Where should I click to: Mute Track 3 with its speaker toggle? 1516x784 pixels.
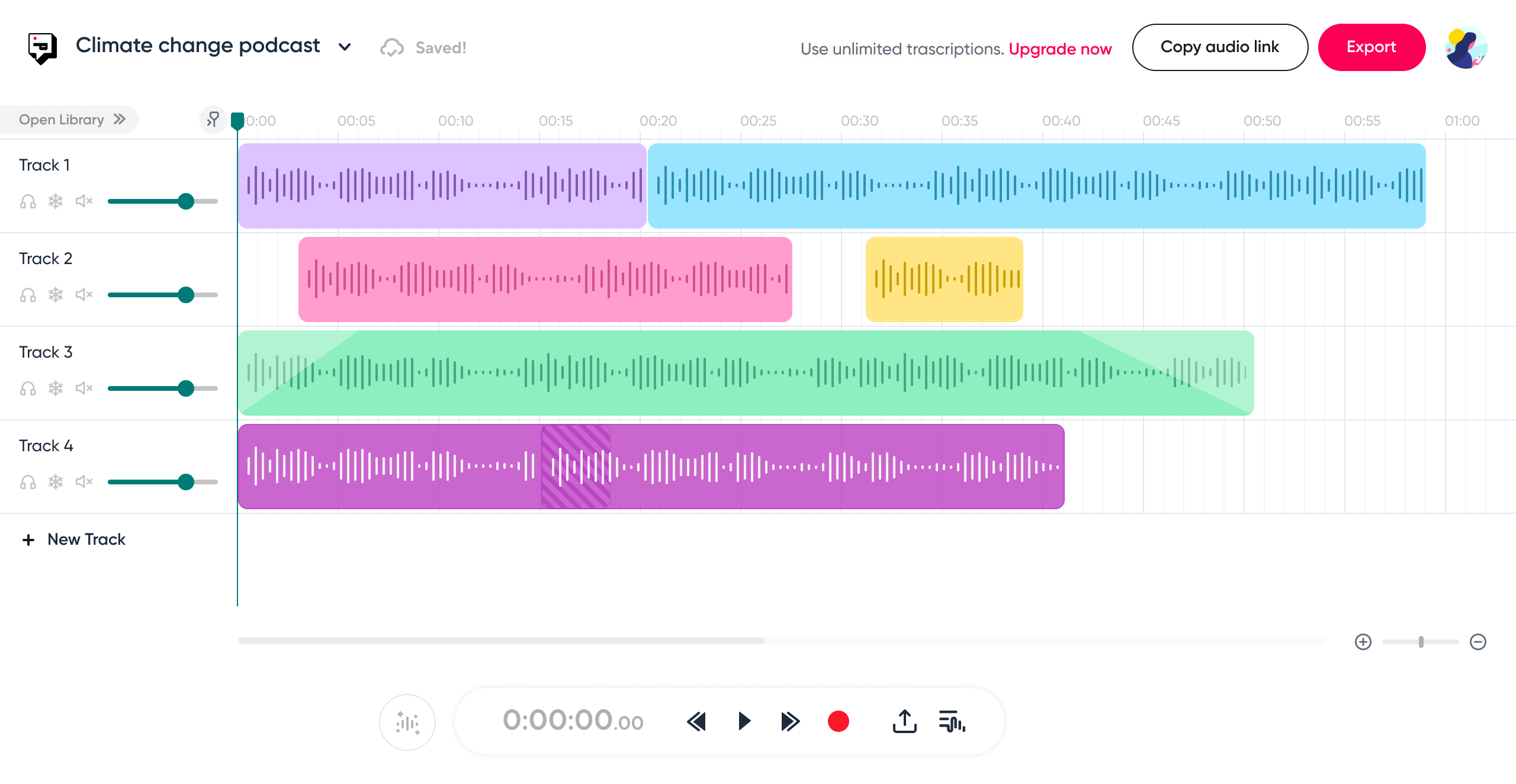[x=83, y=388]
